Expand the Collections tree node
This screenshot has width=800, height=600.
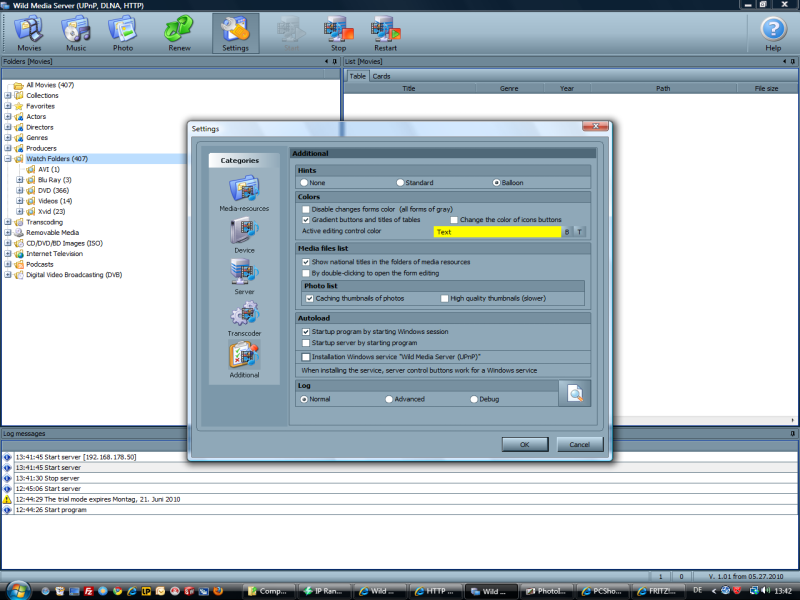8,95
